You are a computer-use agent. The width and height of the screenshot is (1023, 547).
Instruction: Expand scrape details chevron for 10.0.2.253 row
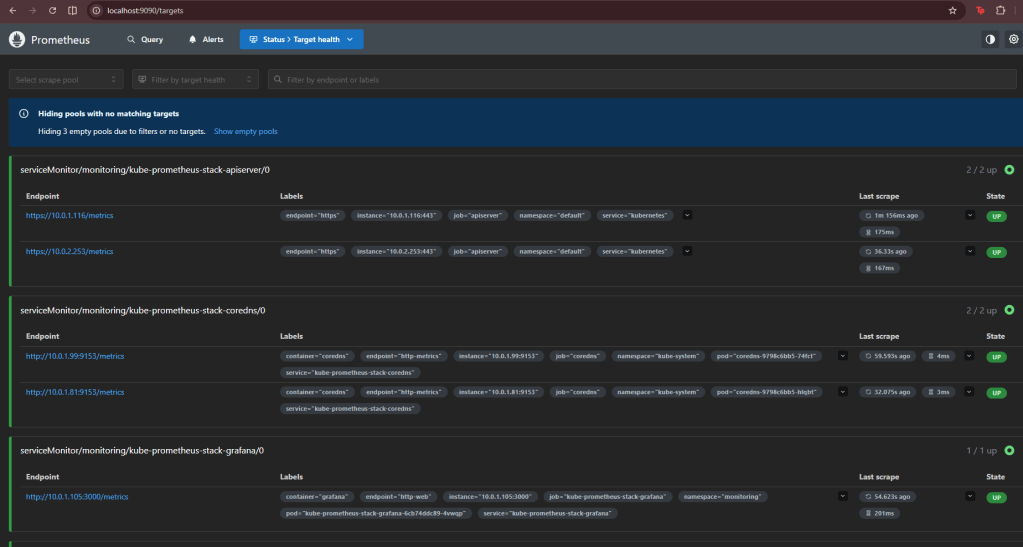click(970, 251)
